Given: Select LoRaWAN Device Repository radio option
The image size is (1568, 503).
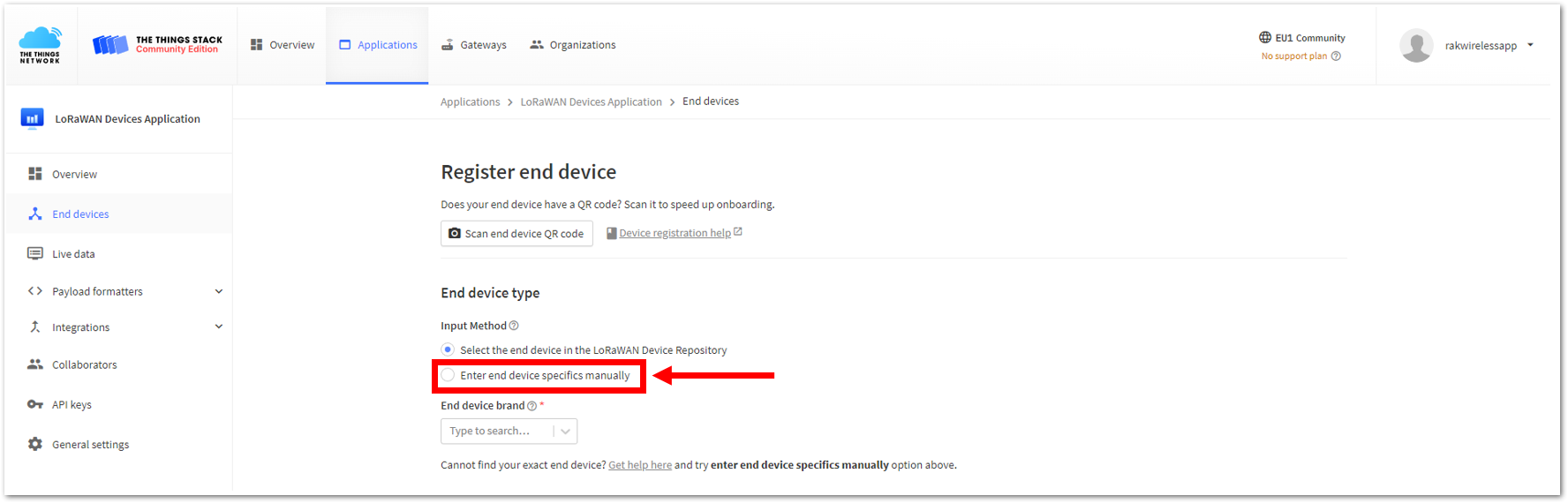Looking at the screenshot, I should point(448,349).
